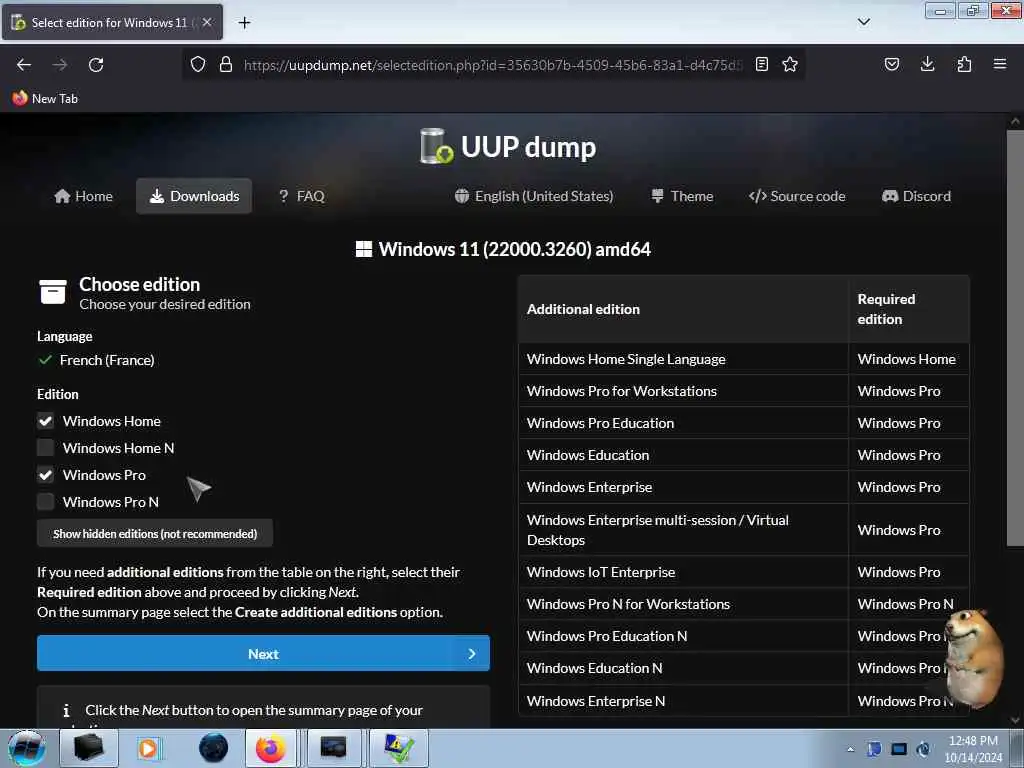Click Windows Enterprise multi-session / Virtual Desktops cell
The image size is (1024, 768).
coord(683,530)
